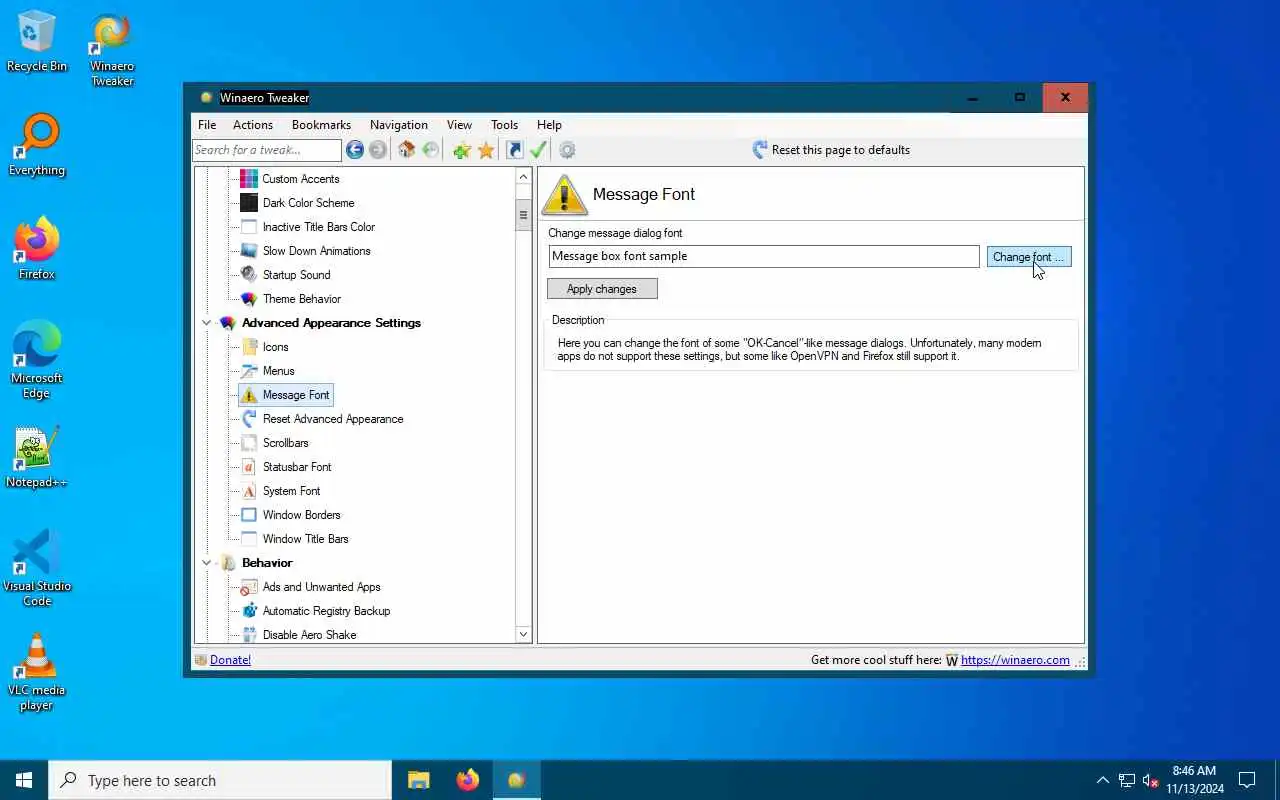Click the taskbar search box
This screenshot has height=800, width=1280.
tap(220, 780)
